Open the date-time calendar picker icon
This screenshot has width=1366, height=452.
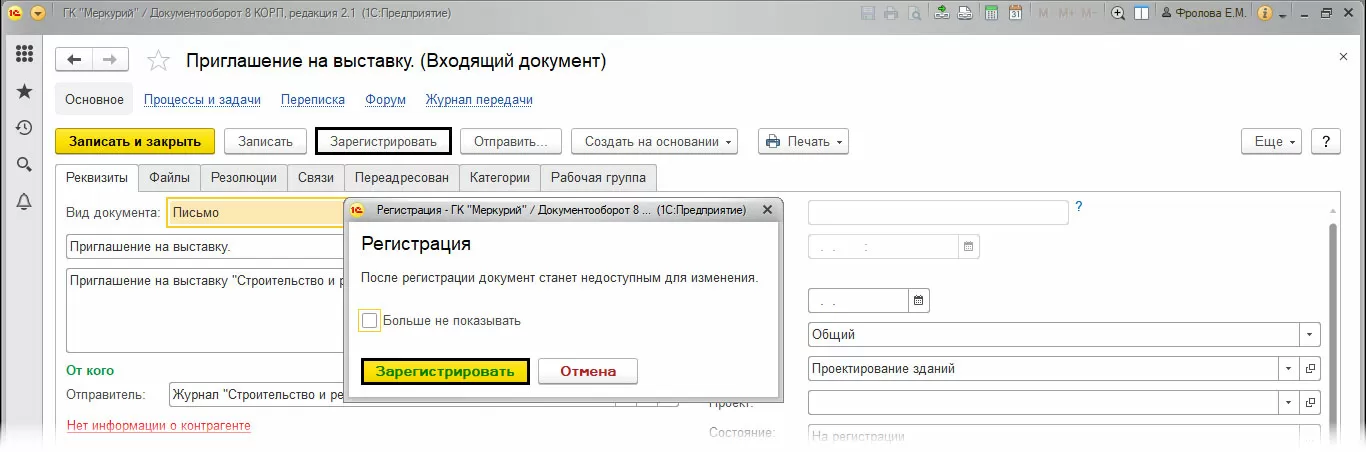pyautogui.click(x=968, y=246)
